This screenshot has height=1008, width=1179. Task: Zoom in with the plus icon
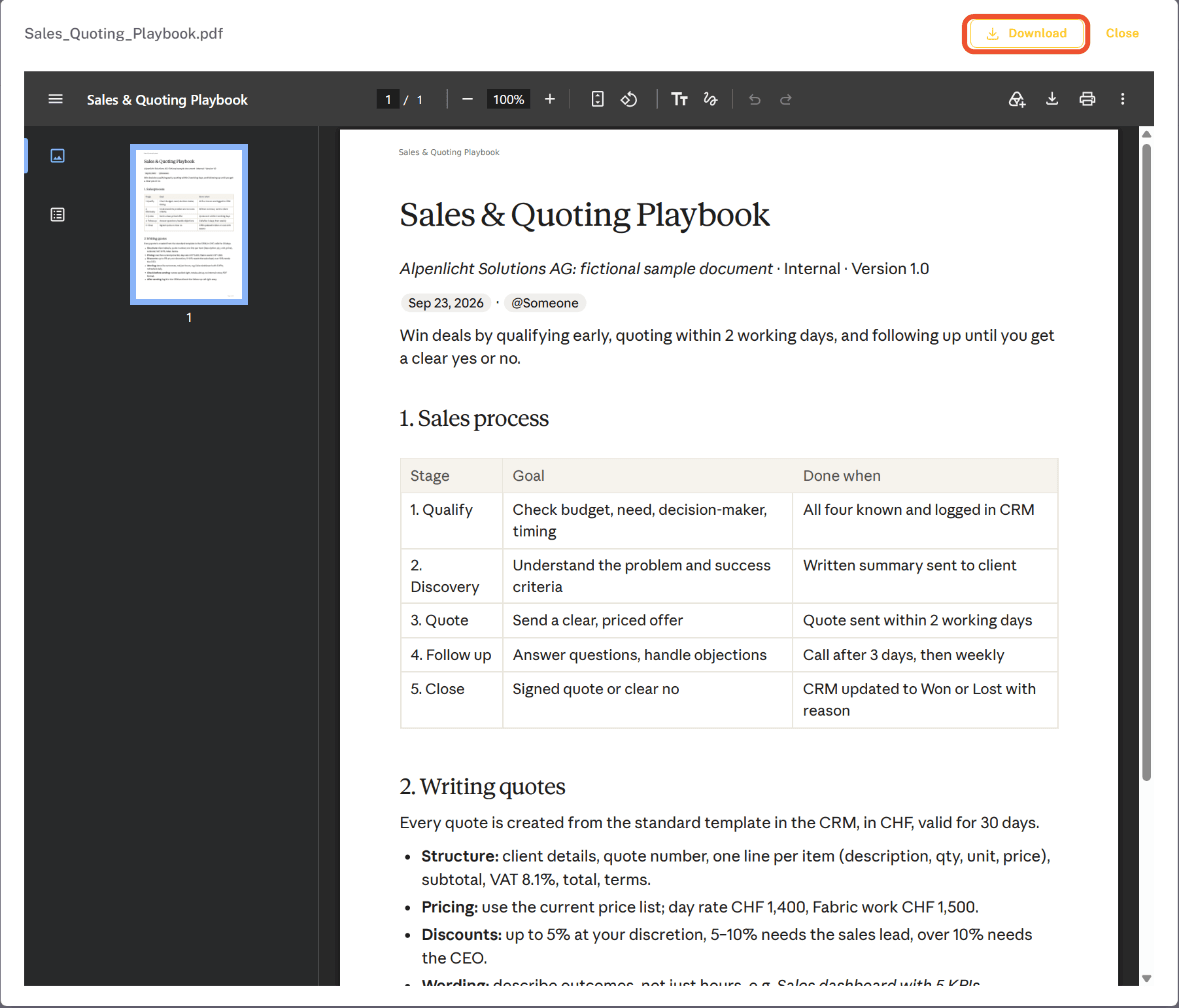coord(550,99)
